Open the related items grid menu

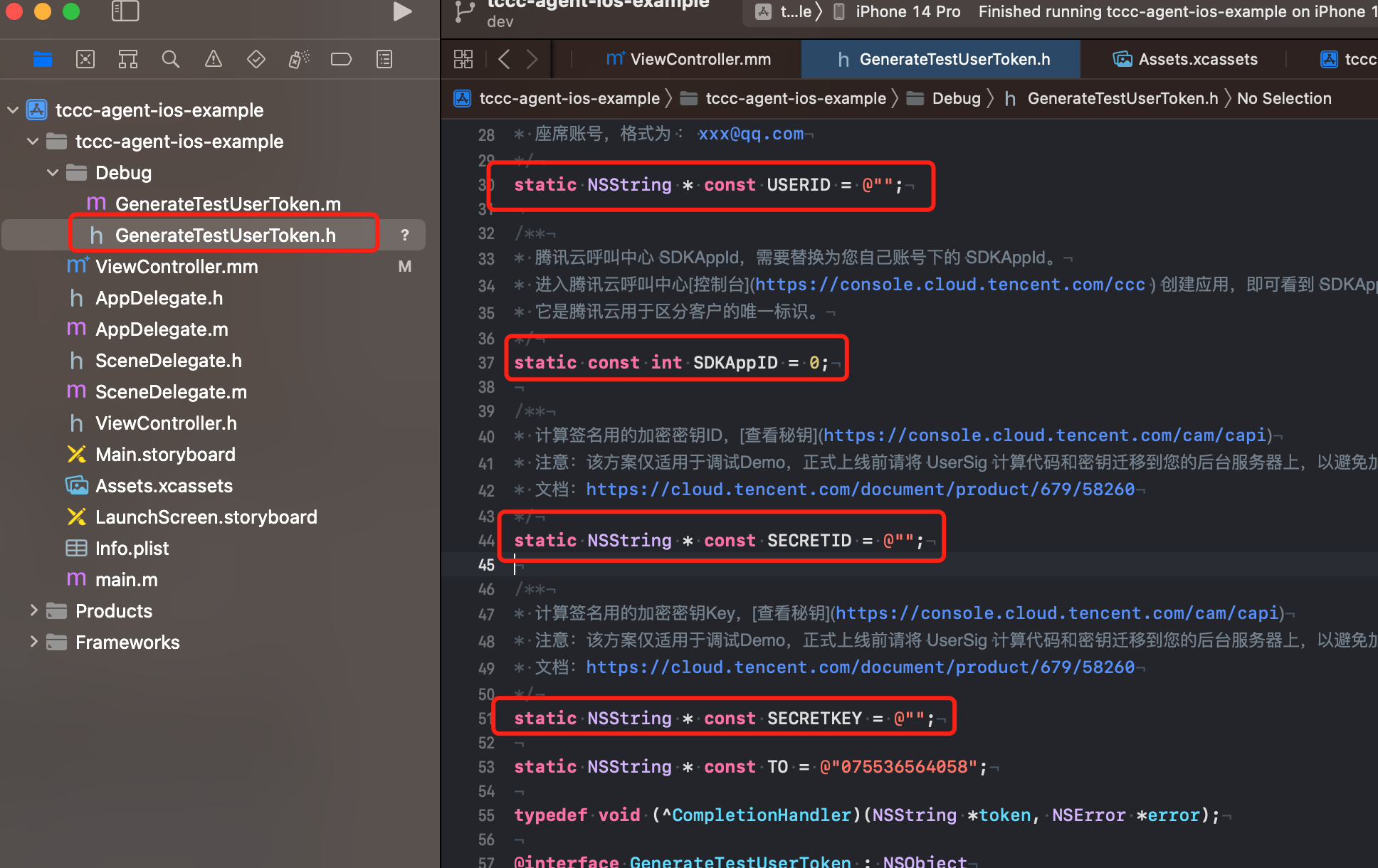point(463,60)
